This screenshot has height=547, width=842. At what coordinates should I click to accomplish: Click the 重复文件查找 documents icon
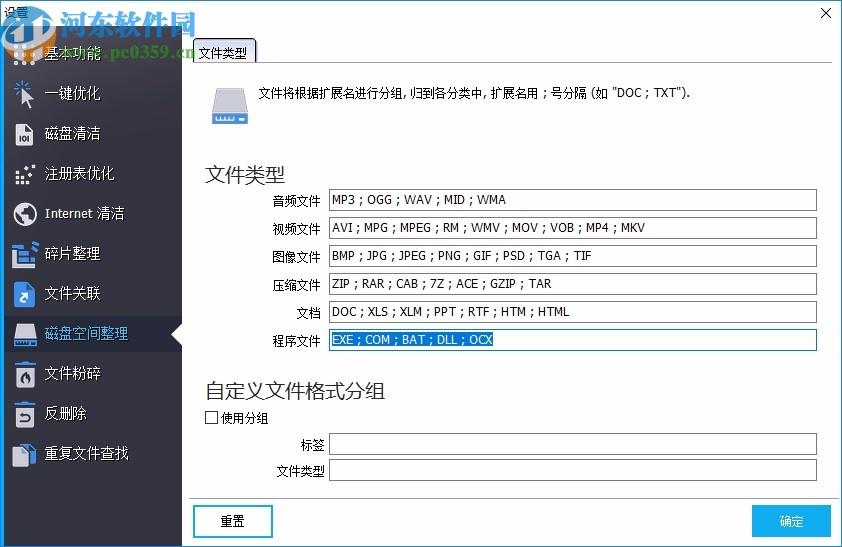[x=24, y=455]
